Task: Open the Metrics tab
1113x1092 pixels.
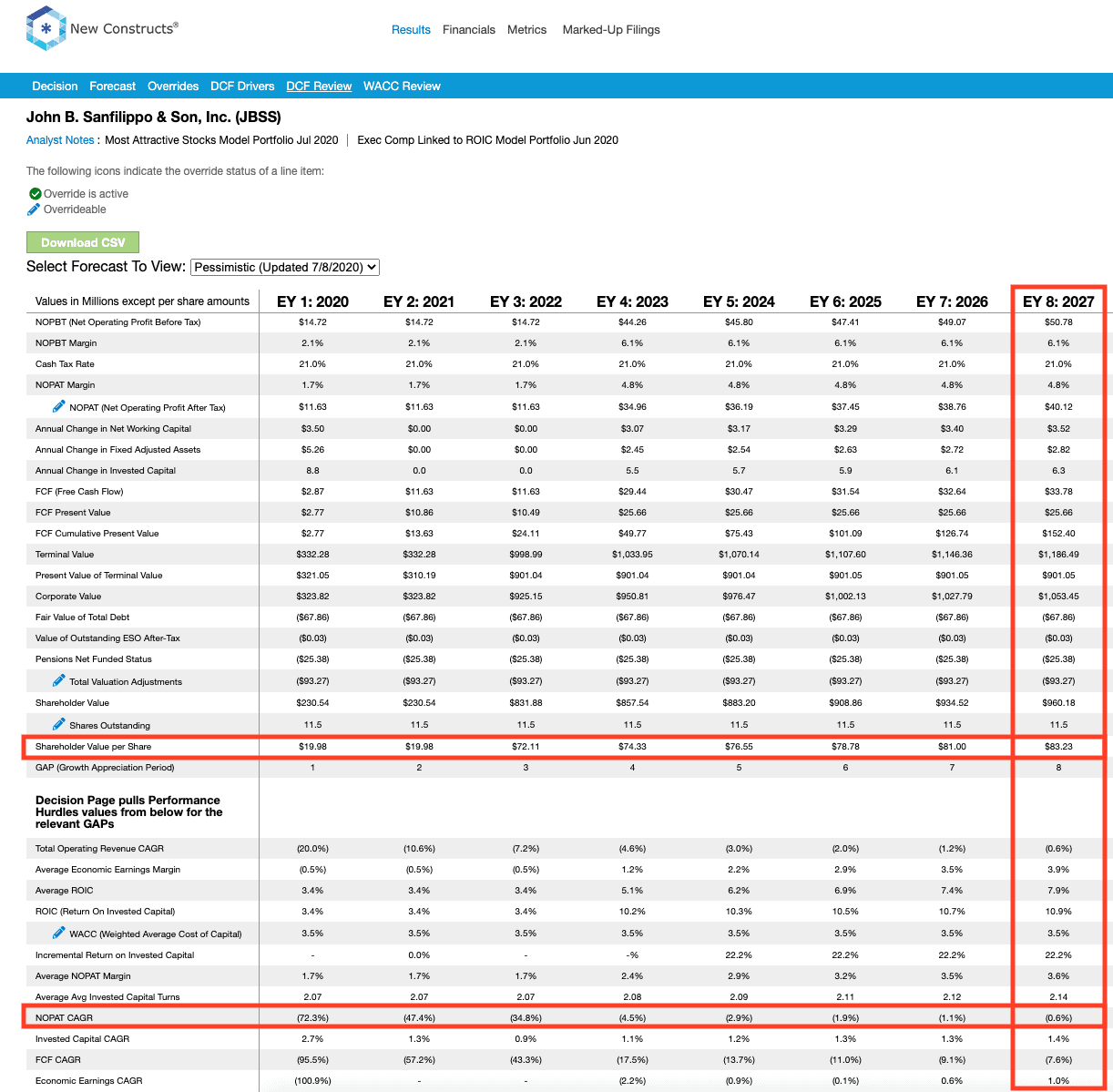Action: coord(527,29)
